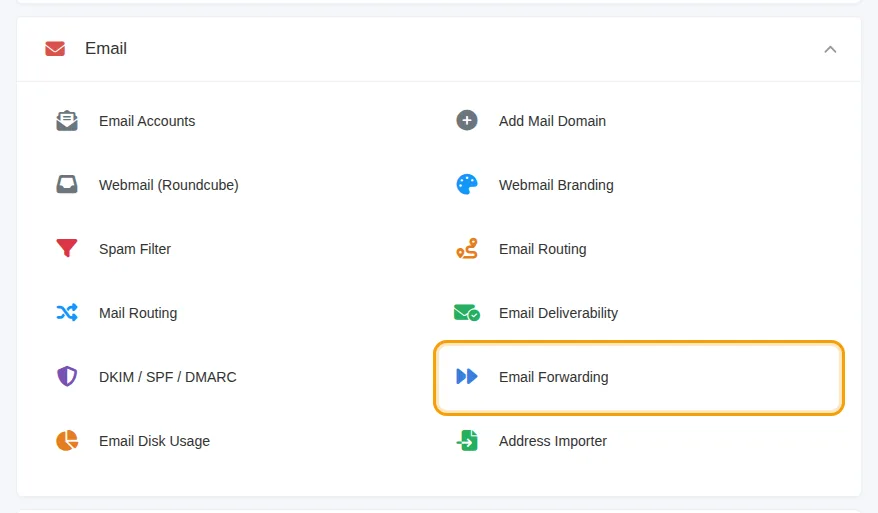The height and width of the screenshot is (513, 878).
Task: Click the Email section title text
Action: click(x=106, y=49)
